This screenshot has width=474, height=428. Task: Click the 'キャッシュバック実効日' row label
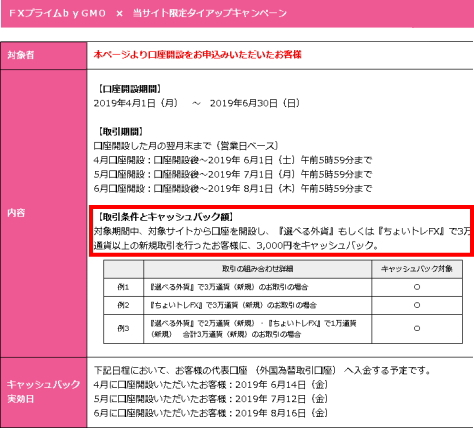(x=43, y=392)
